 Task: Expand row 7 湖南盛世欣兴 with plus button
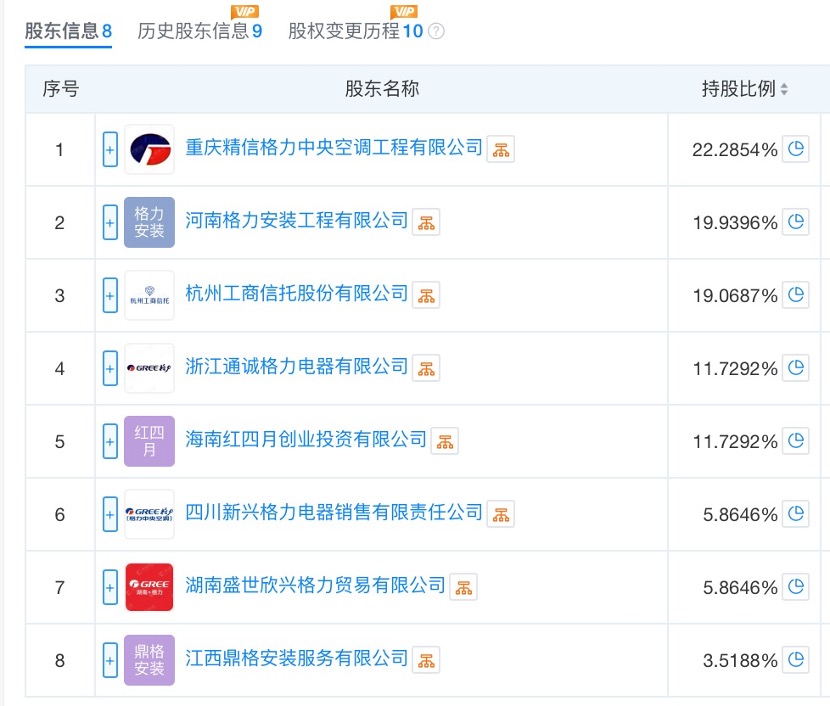point(110,588)
